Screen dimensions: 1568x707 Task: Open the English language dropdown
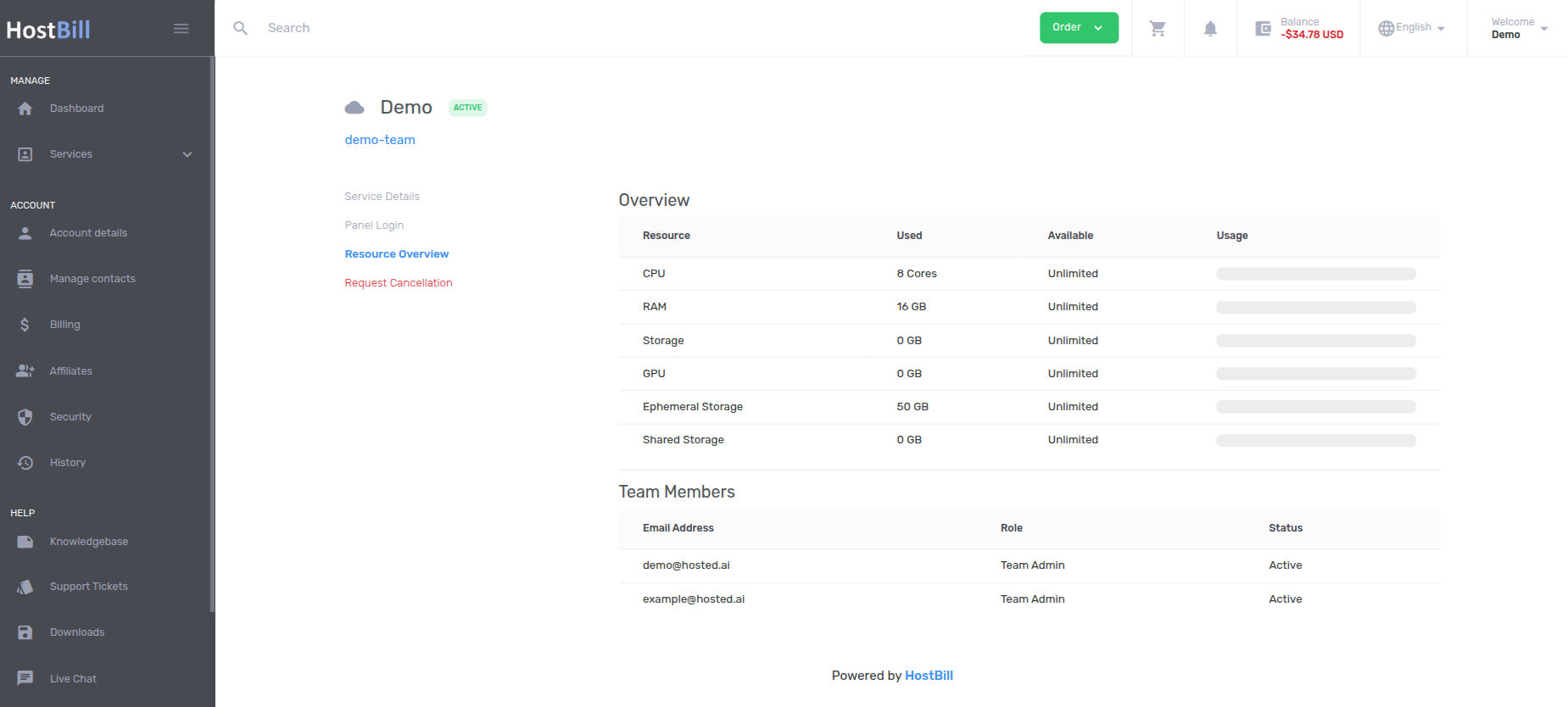(x=1412, y=28)
